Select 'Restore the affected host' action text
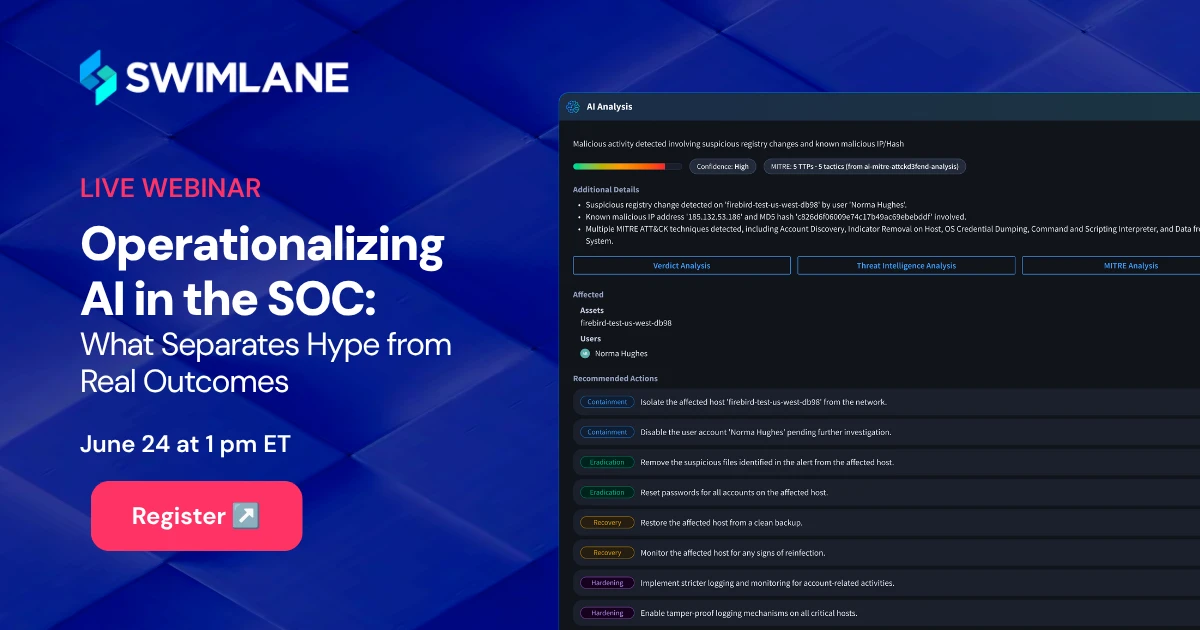Viewport: 1200px width, 630px height. tap(722, 522)
